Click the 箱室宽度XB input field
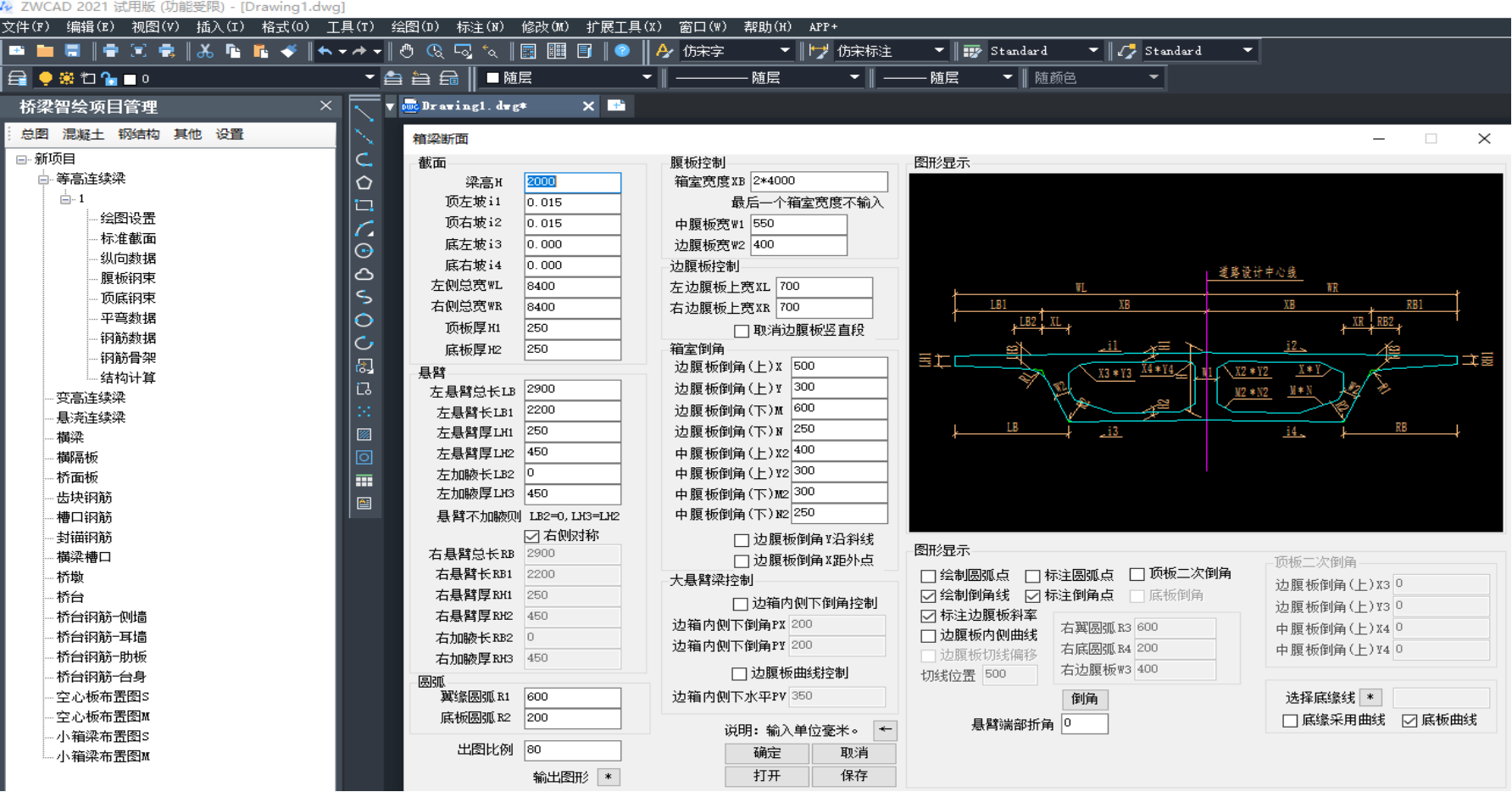This screenshot has height=792, width=1512. point(818,181)
